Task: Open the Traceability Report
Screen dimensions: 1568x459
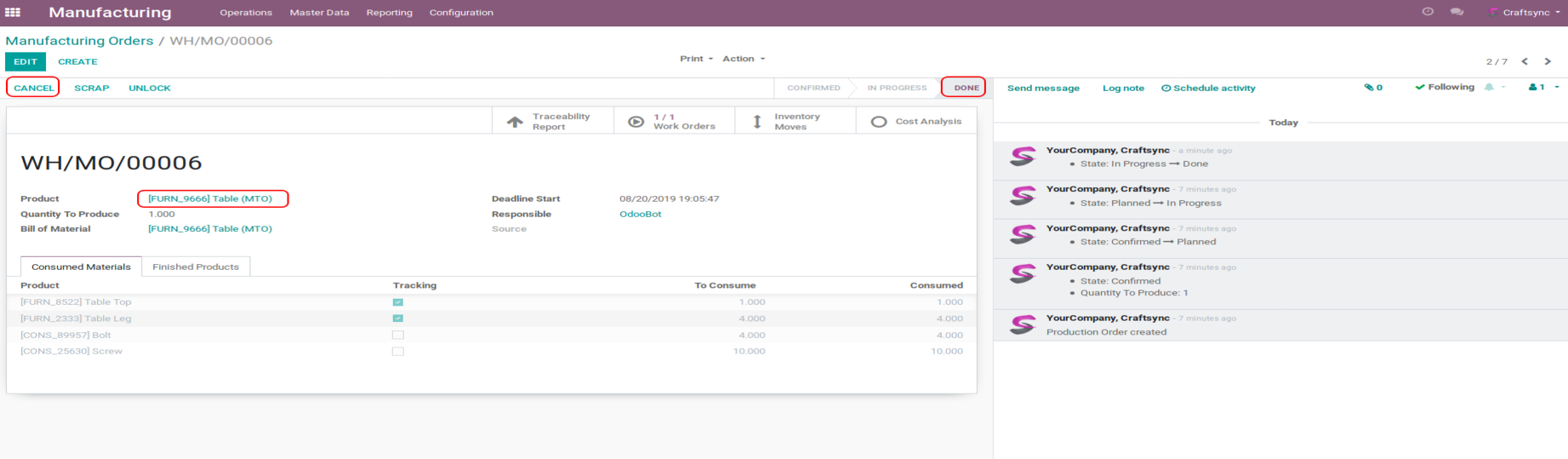Action: (x=552, y=122)
